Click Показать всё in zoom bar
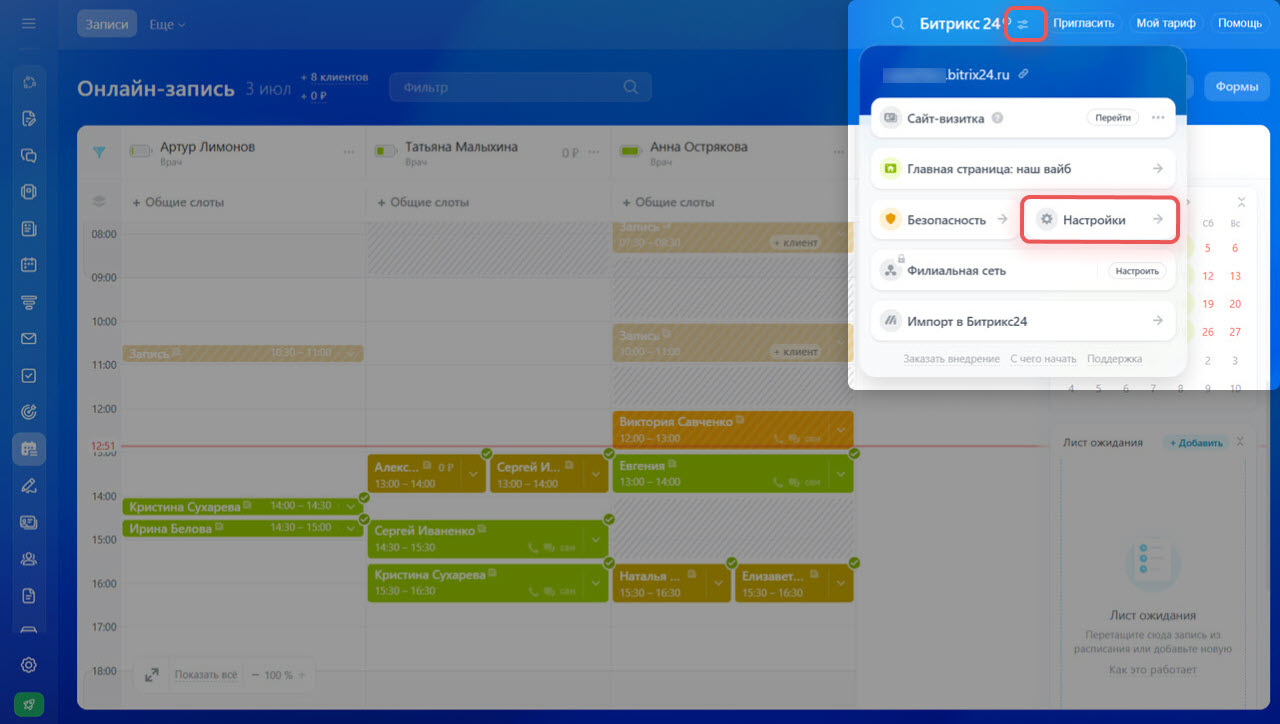The image size is (1280, 724). [x=206, y=675]
